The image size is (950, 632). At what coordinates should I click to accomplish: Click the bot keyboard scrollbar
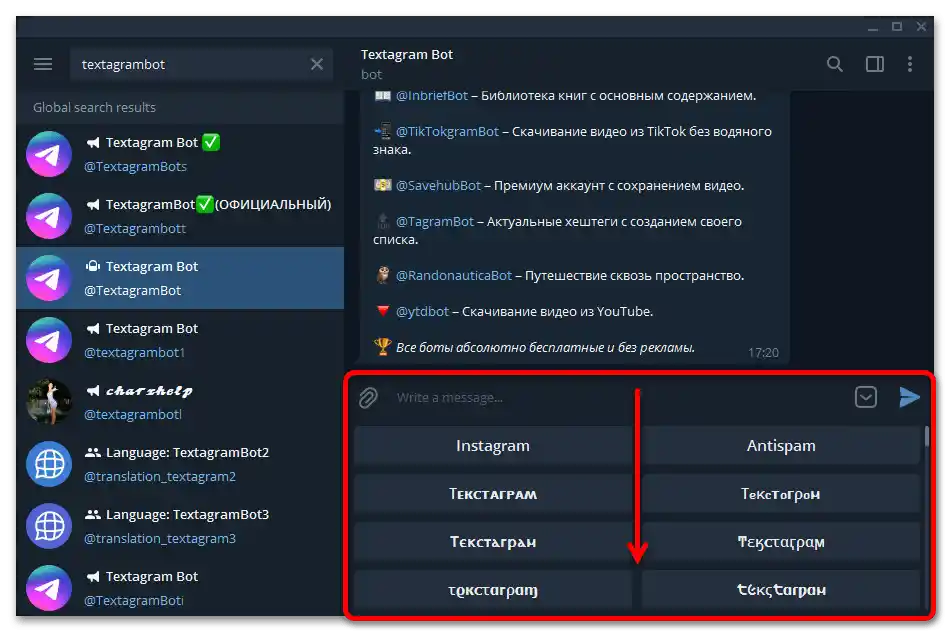pyautogui.click(x=926, y=436)
